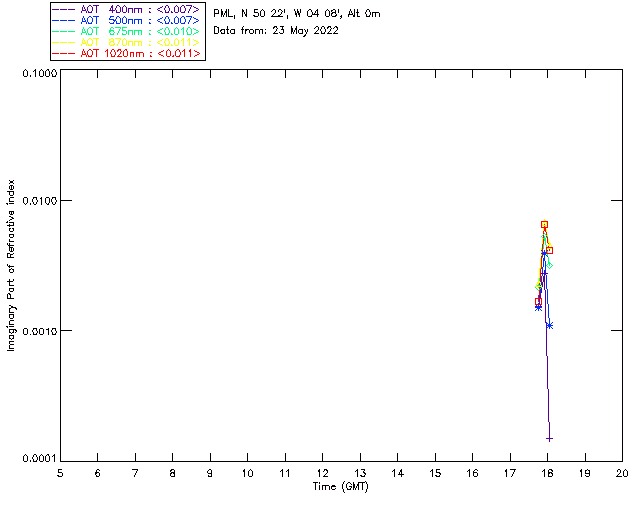Click the 'Data from: 23 May 2022' label
This screenshot has height=512, width=640.
point(276,31)
